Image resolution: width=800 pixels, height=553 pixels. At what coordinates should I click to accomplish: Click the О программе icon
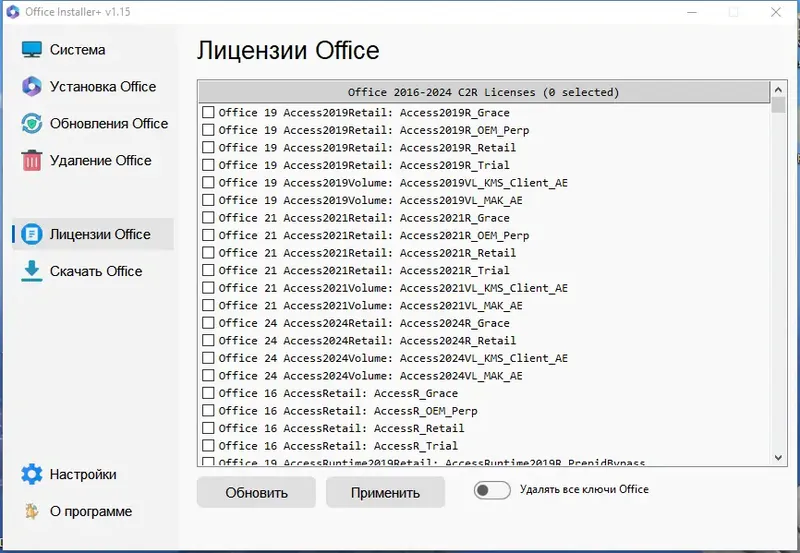pos(32,512)
